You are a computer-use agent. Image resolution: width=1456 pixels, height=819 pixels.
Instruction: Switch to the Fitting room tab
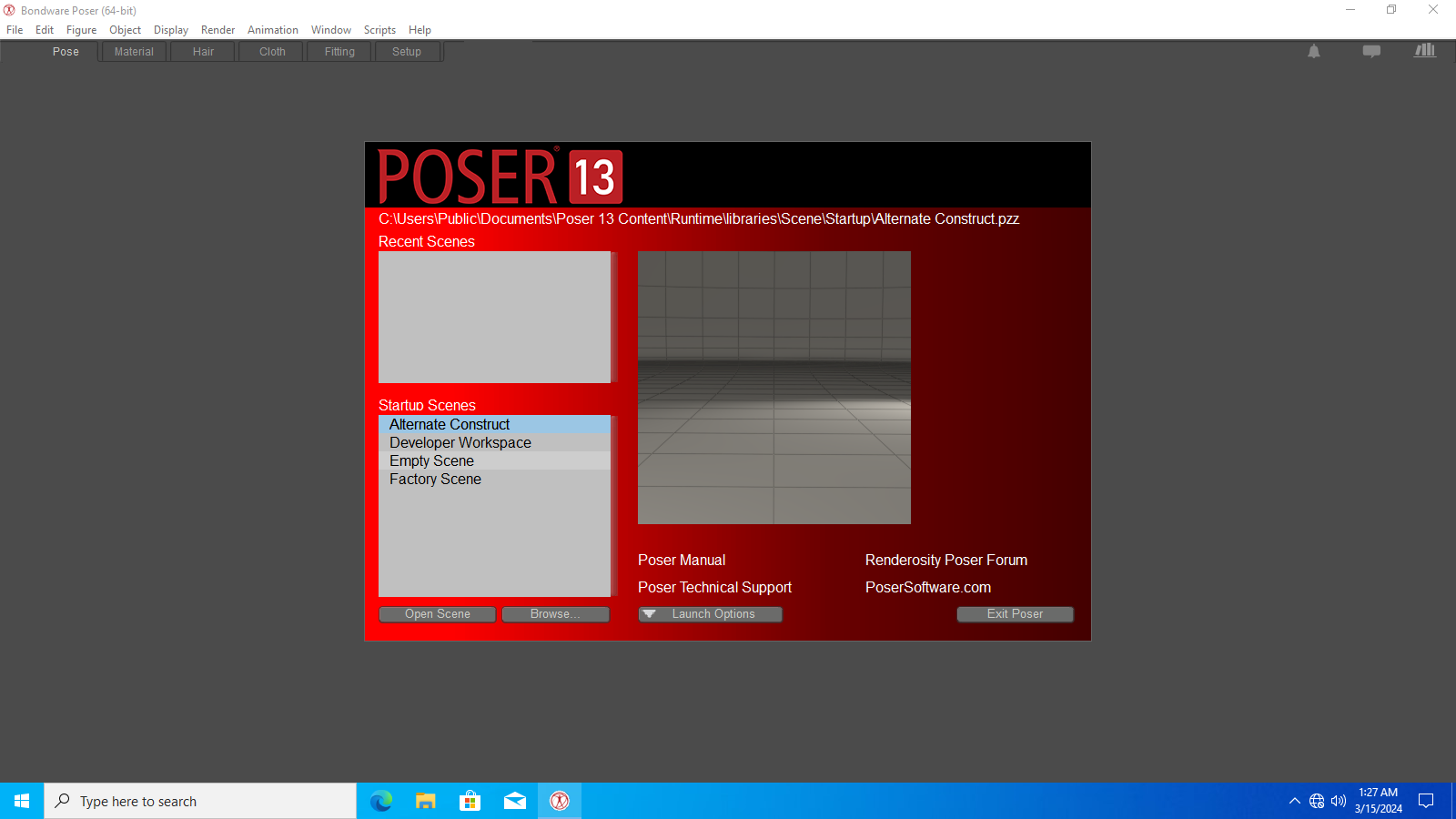[339, 52]
